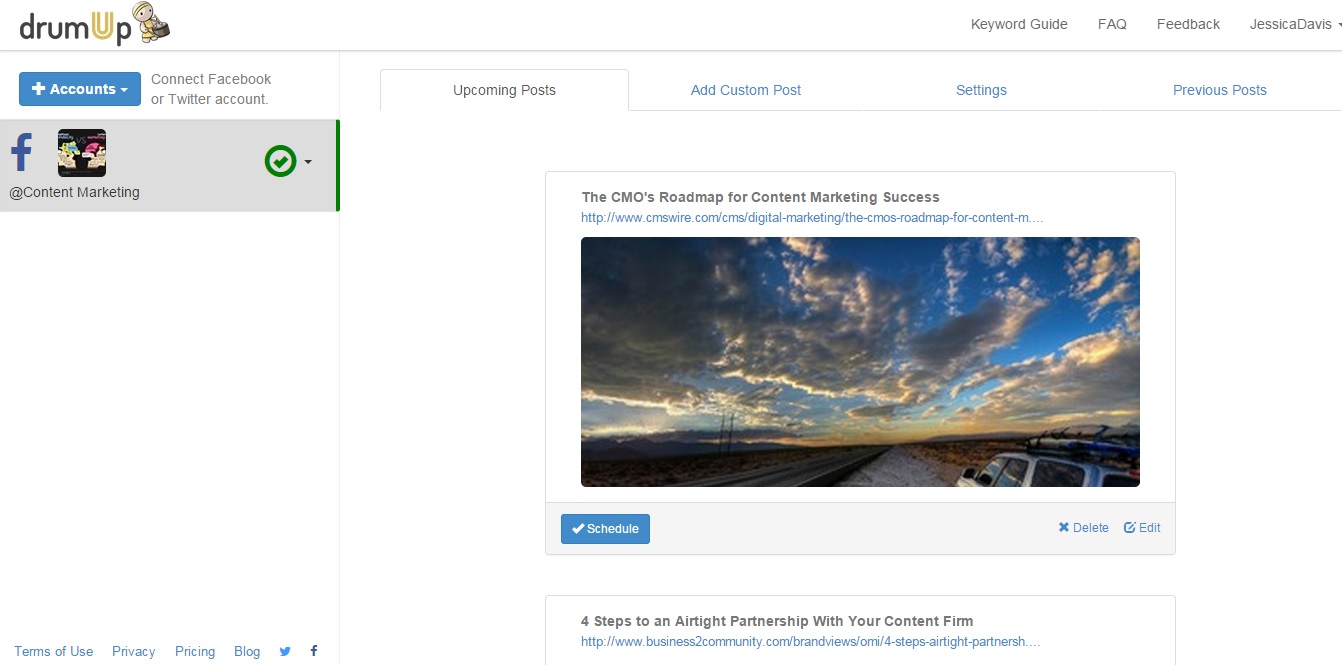The height and width of the screenshot is (665, 1342).
Task: Open the Keyword Guide link
Action: click(x=1019, y=24)
